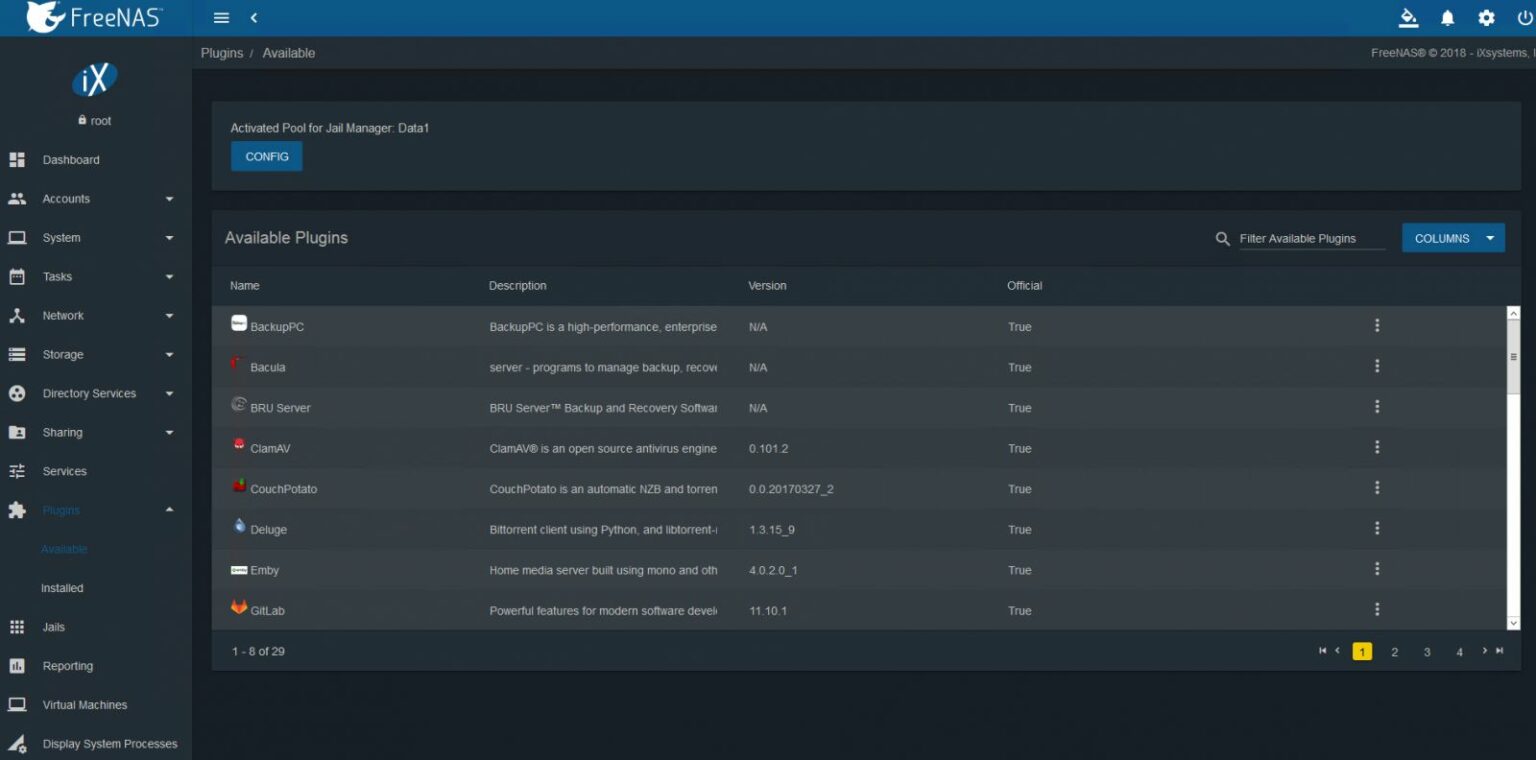Open the Virtual Machines page
This screenshot has width=1536, height=760.
96,706
